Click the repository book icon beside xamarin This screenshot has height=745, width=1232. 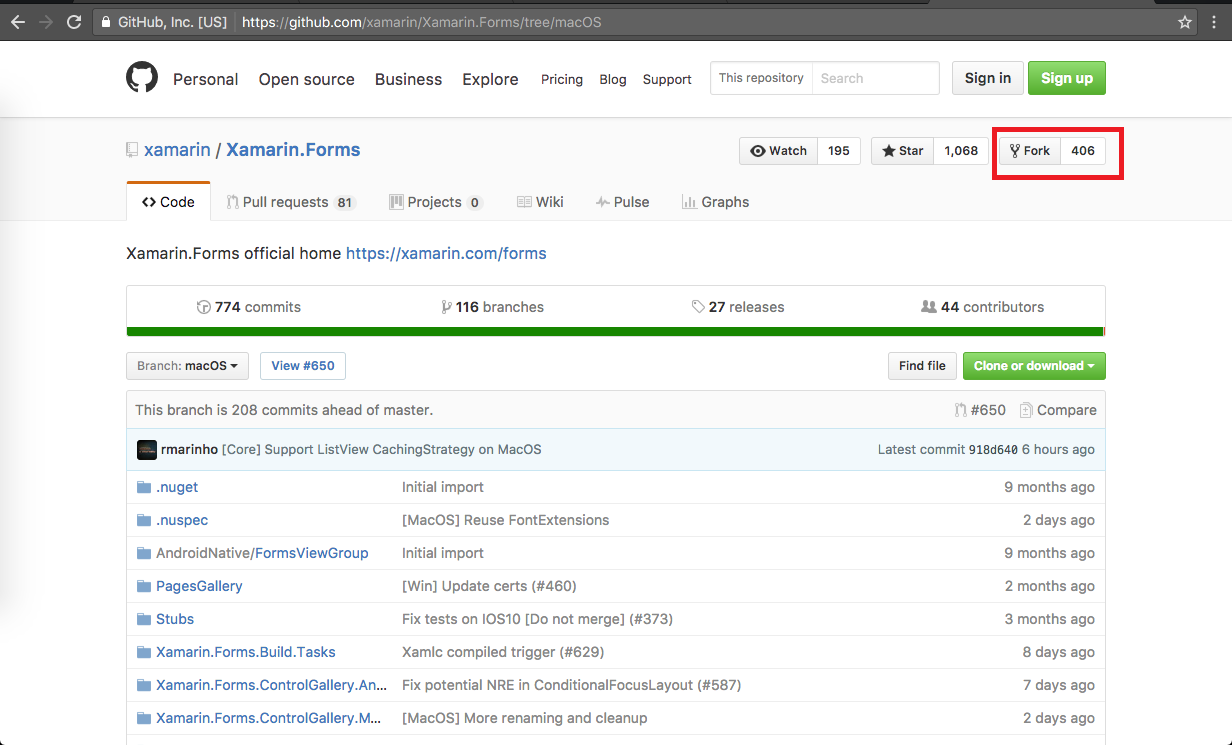[x=132, y=150]
